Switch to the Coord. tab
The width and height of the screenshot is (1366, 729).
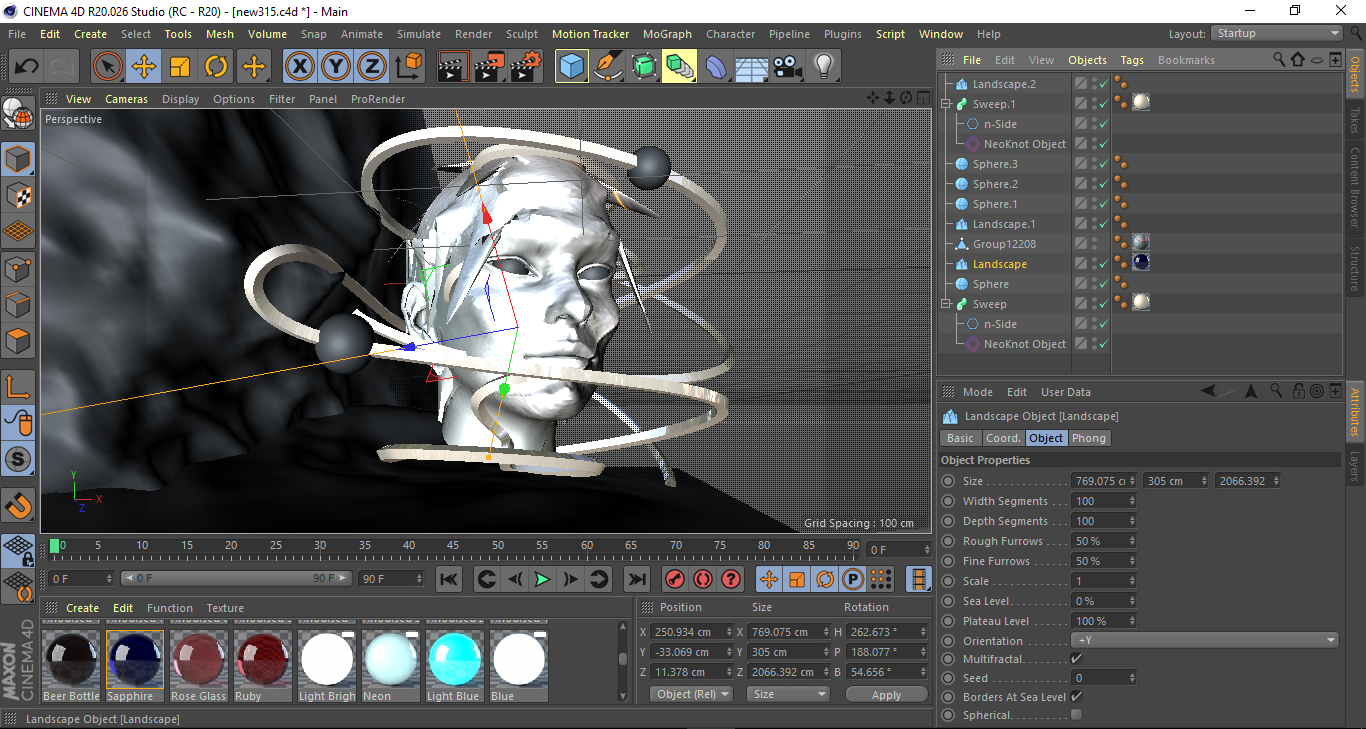[x=1003, y=438]
